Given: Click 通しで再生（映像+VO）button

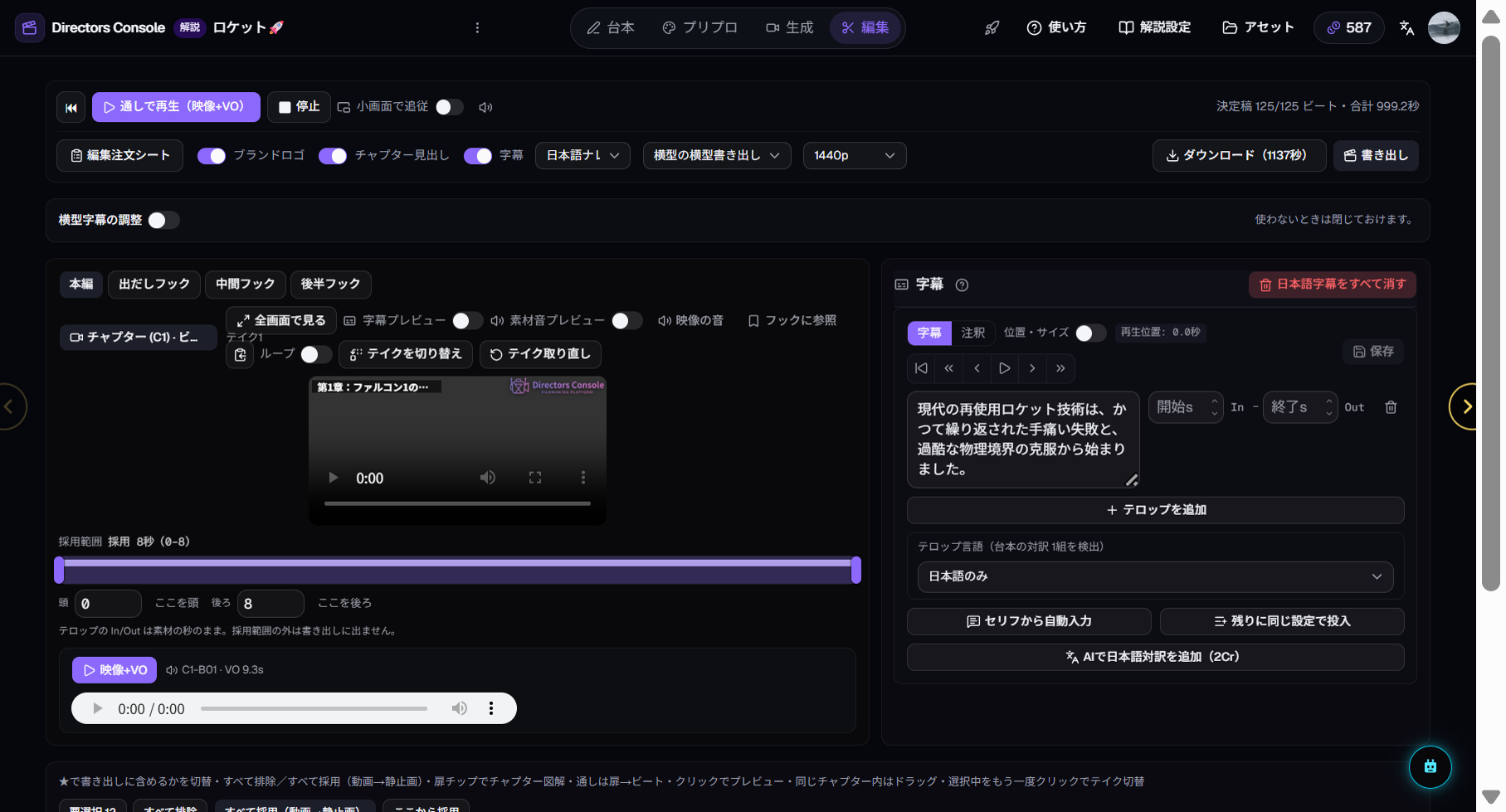Looking at the screenshot, I should [176, 107].
